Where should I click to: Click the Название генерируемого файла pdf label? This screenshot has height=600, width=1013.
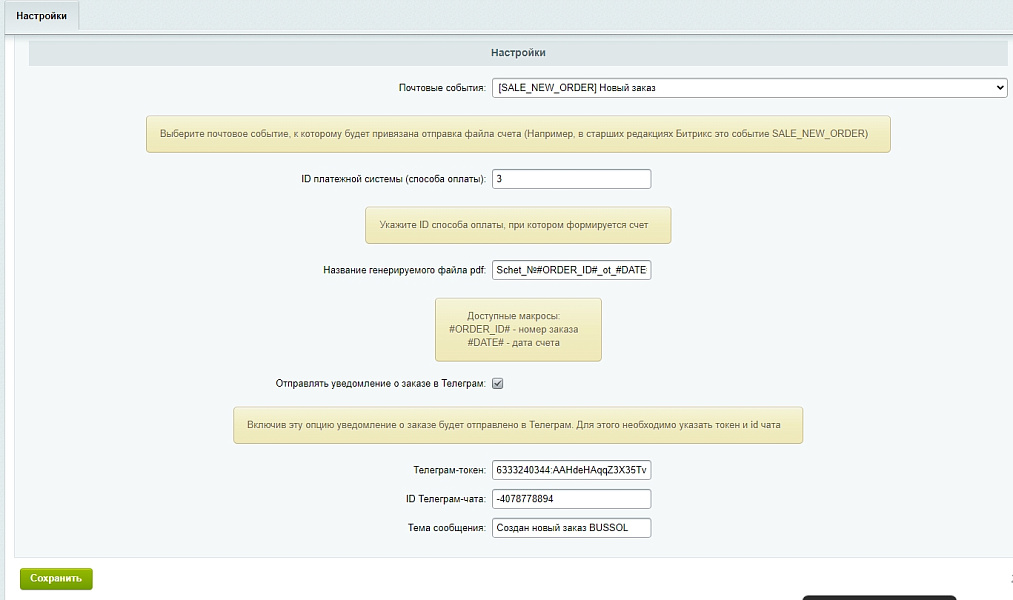tap(404, 270)
